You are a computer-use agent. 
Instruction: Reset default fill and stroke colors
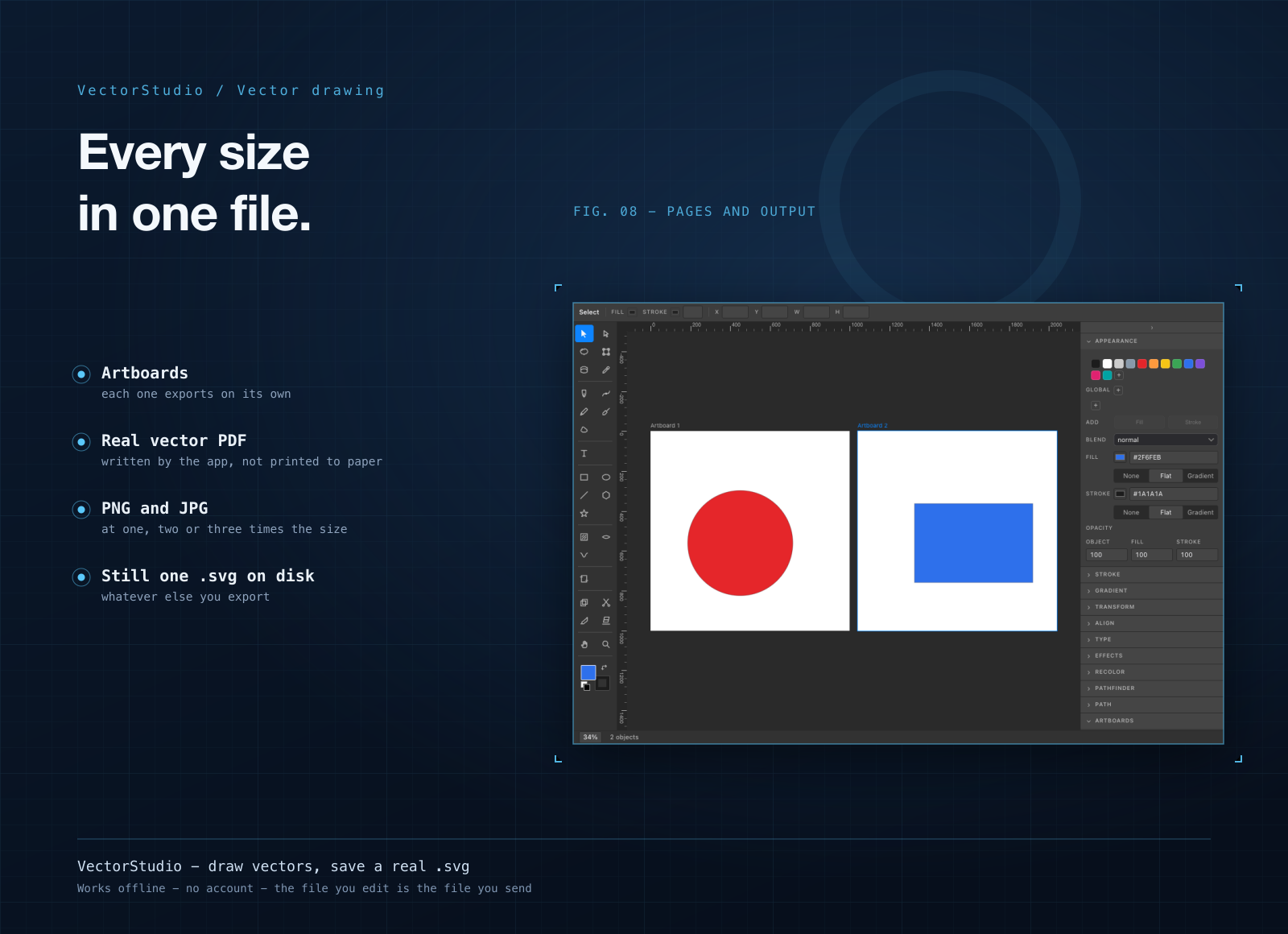pyautogui.click(x=585, y=686)
